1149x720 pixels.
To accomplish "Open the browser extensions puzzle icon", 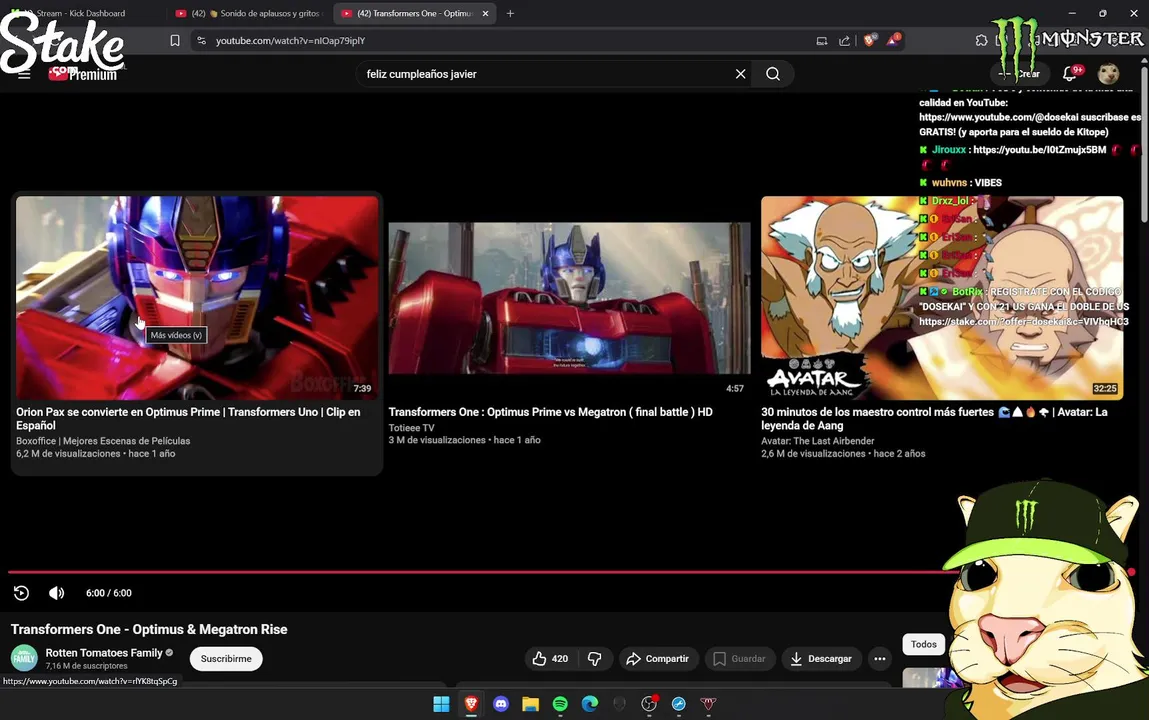I will pyautogui.click(x=981, y=41).
